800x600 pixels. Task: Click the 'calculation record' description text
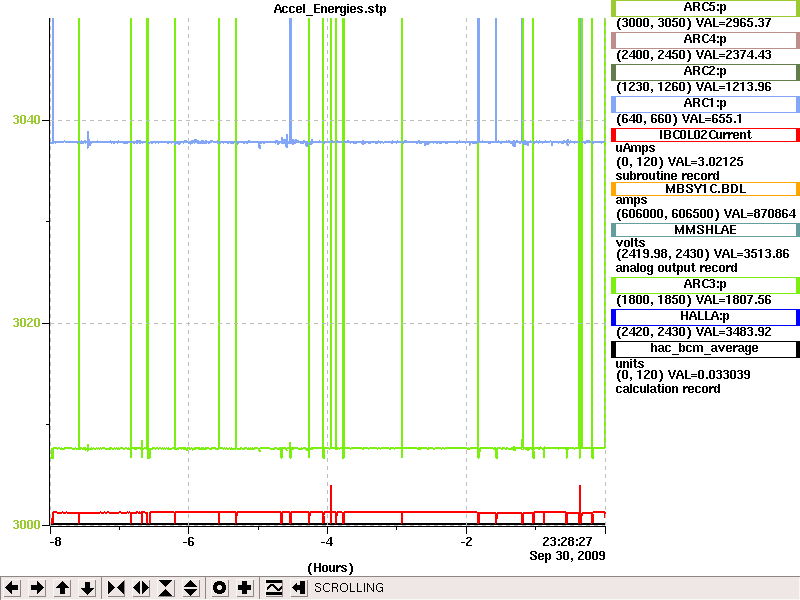[668, 389]
